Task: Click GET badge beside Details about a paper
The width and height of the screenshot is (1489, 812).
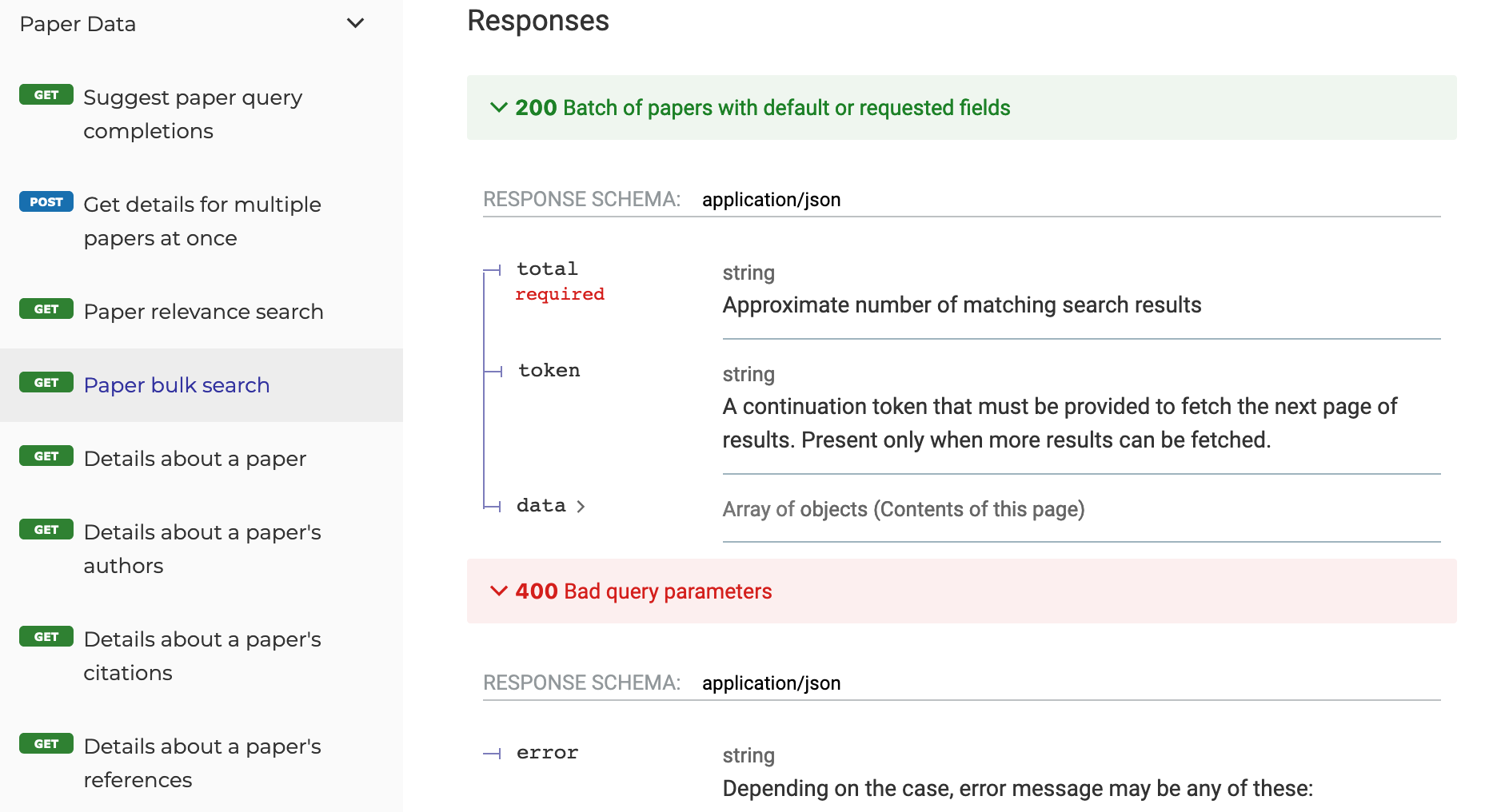Action: pyautogui.click(x=46, y=456)
